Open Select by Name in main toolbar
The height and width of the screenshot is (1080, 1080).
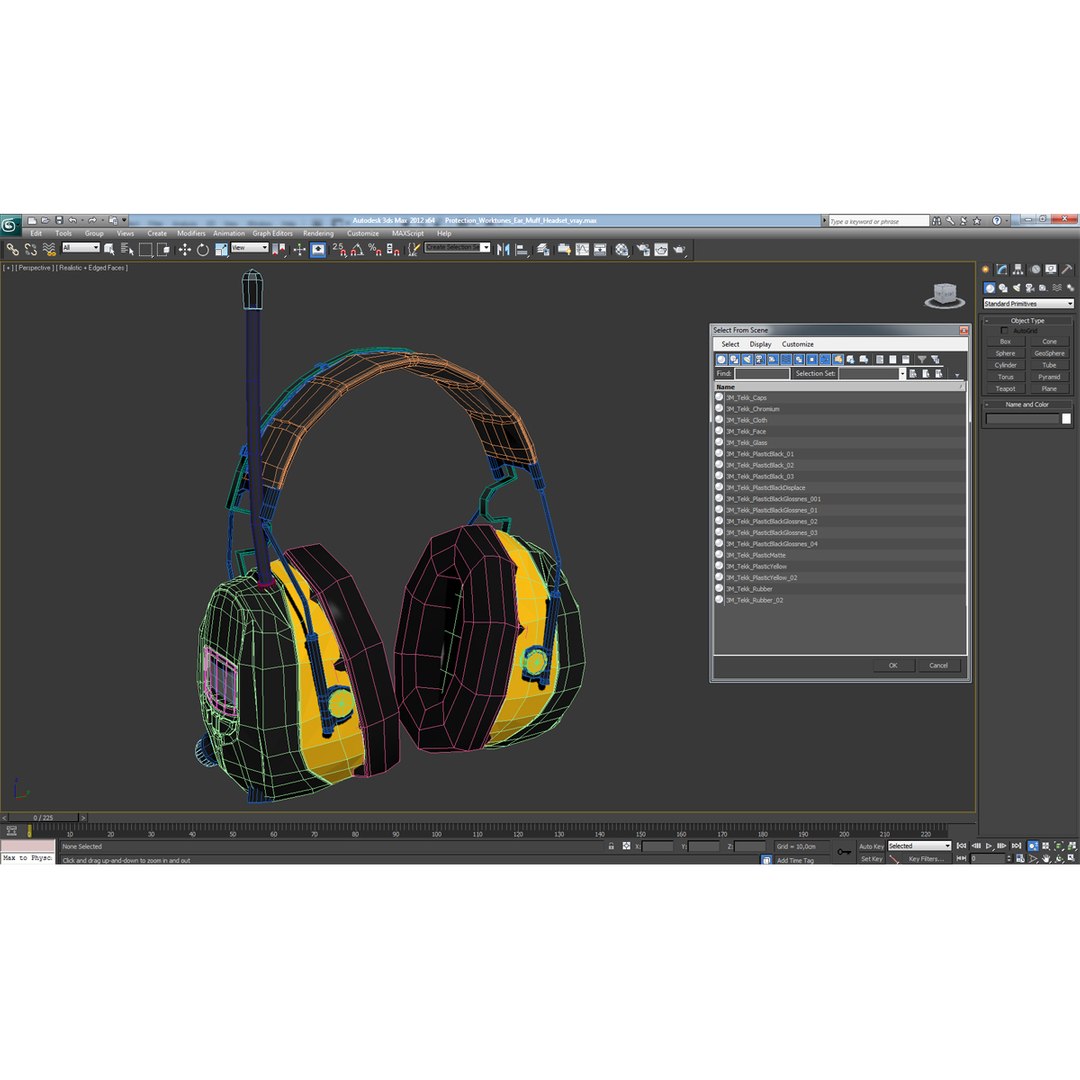point(127,249)
